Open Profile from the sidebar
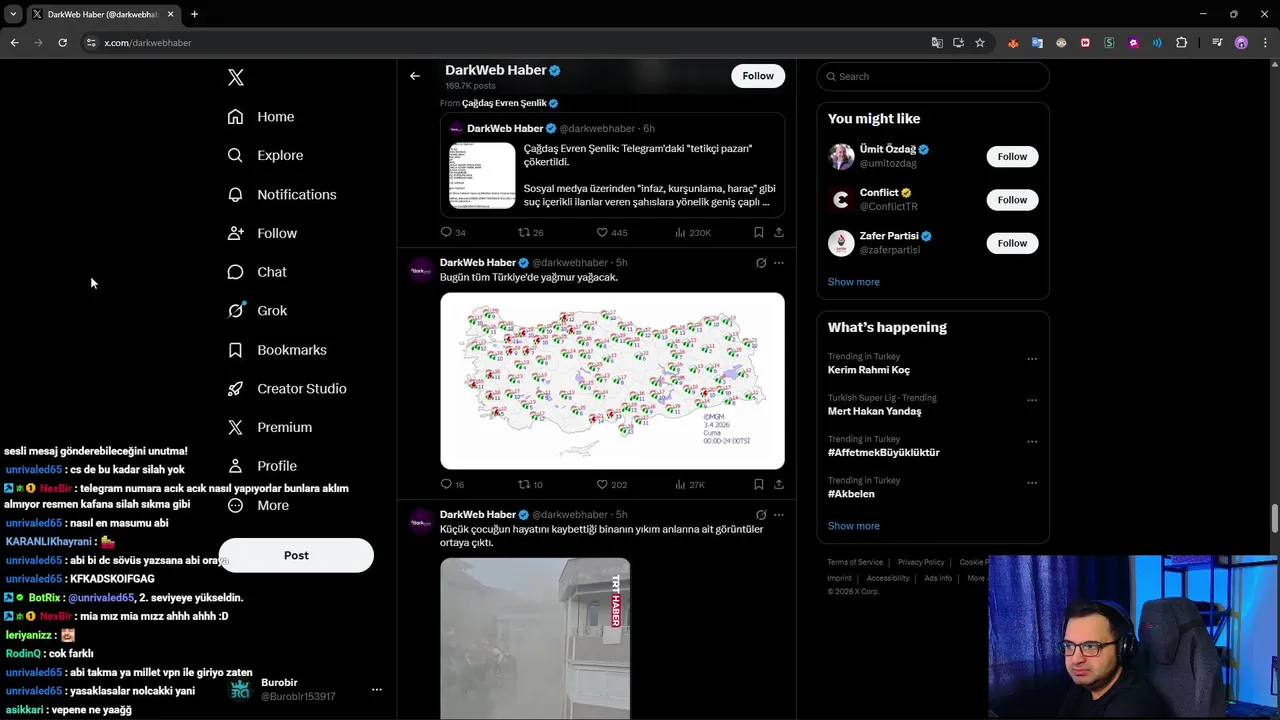The height and width of the screenshot is (720, 1280). (x=262, y=466)
